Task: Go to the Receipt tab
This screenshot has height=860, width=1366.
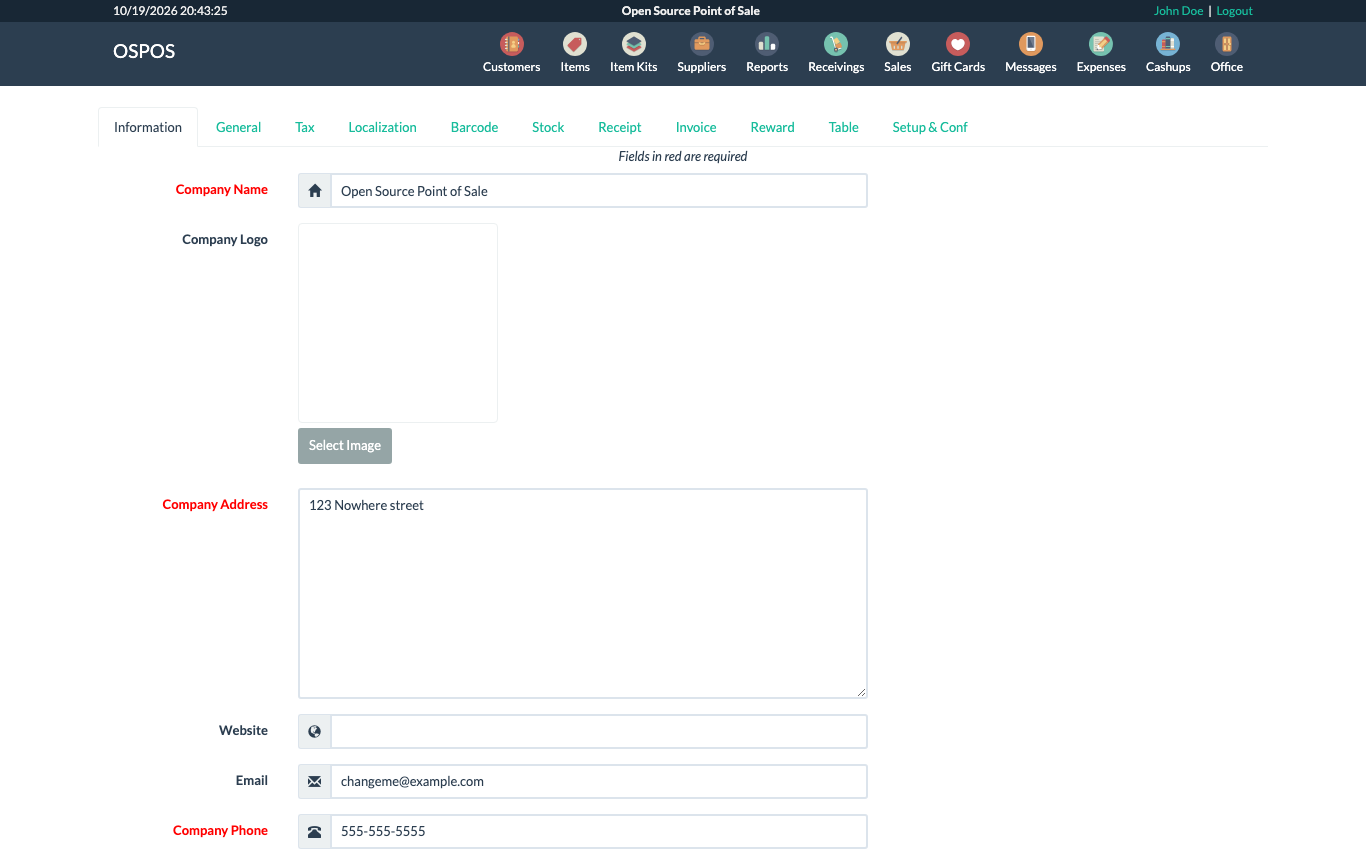Action: 620,127
